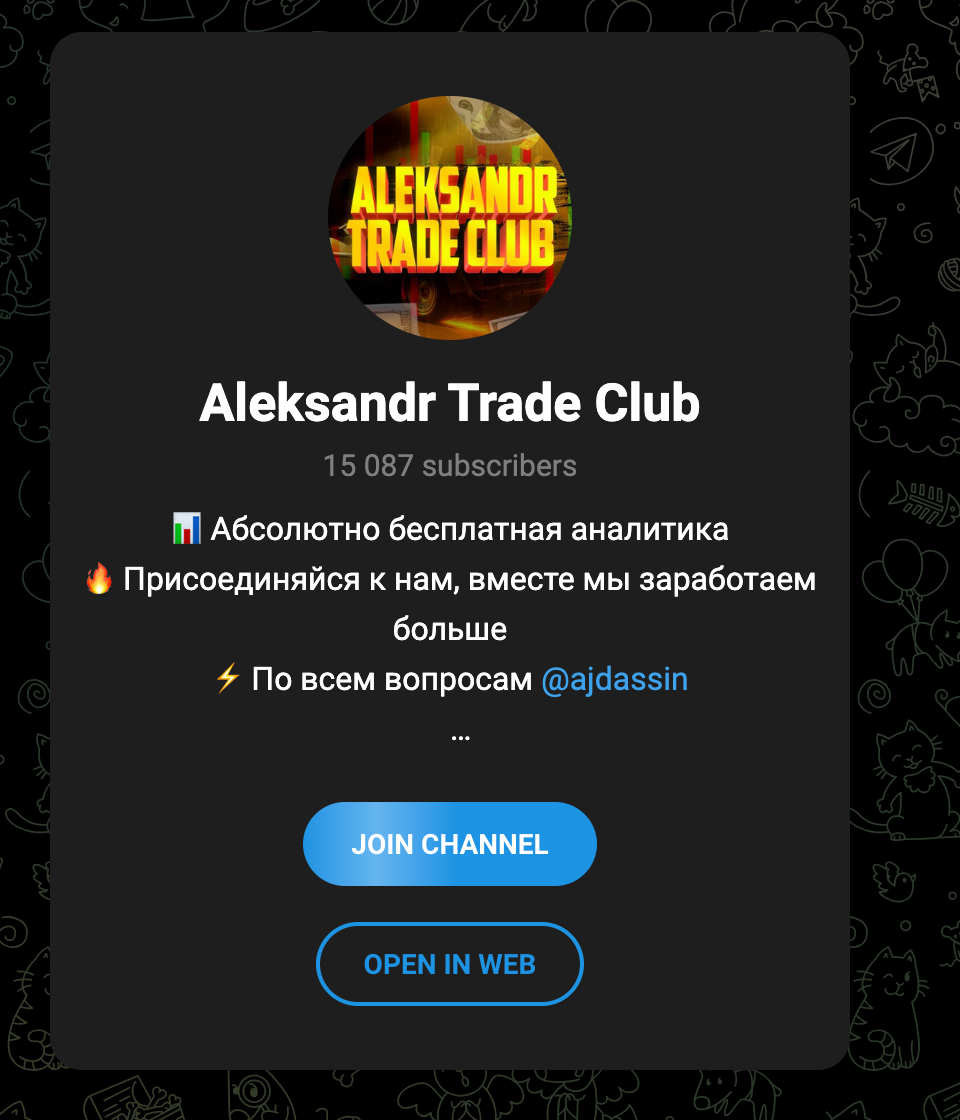This screenshot has width=960, height=1120.
Task: Click the 'По всем вопросам' text
Action: (x=392, y=679)
